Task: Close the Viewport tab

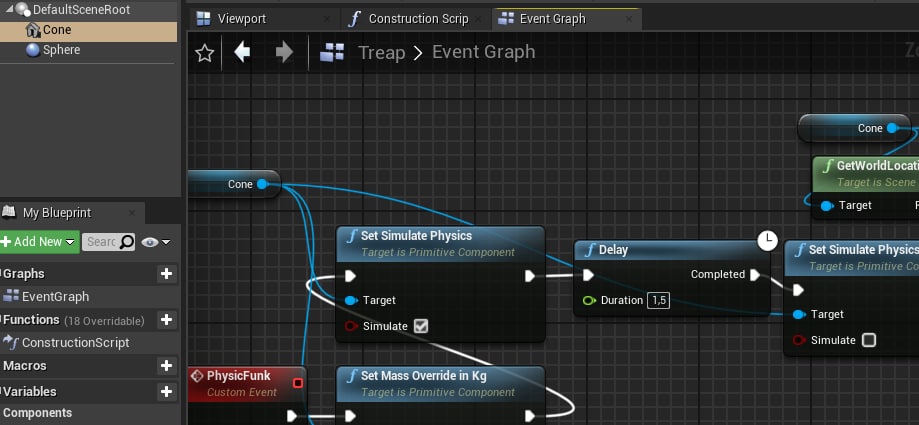Action: tap(327, 20)
